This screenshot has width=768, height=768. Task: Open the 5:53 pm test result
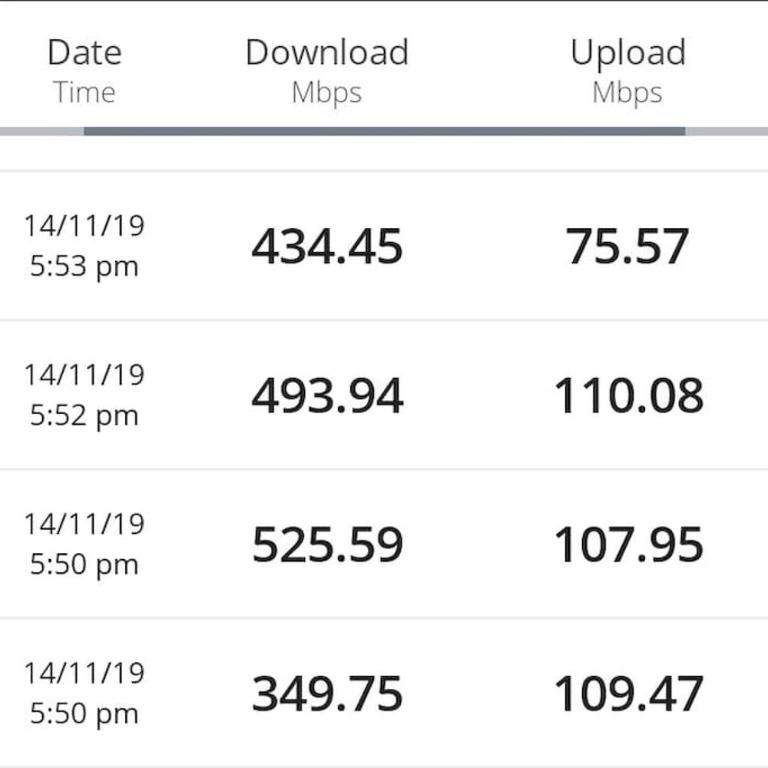pos(384,246)
